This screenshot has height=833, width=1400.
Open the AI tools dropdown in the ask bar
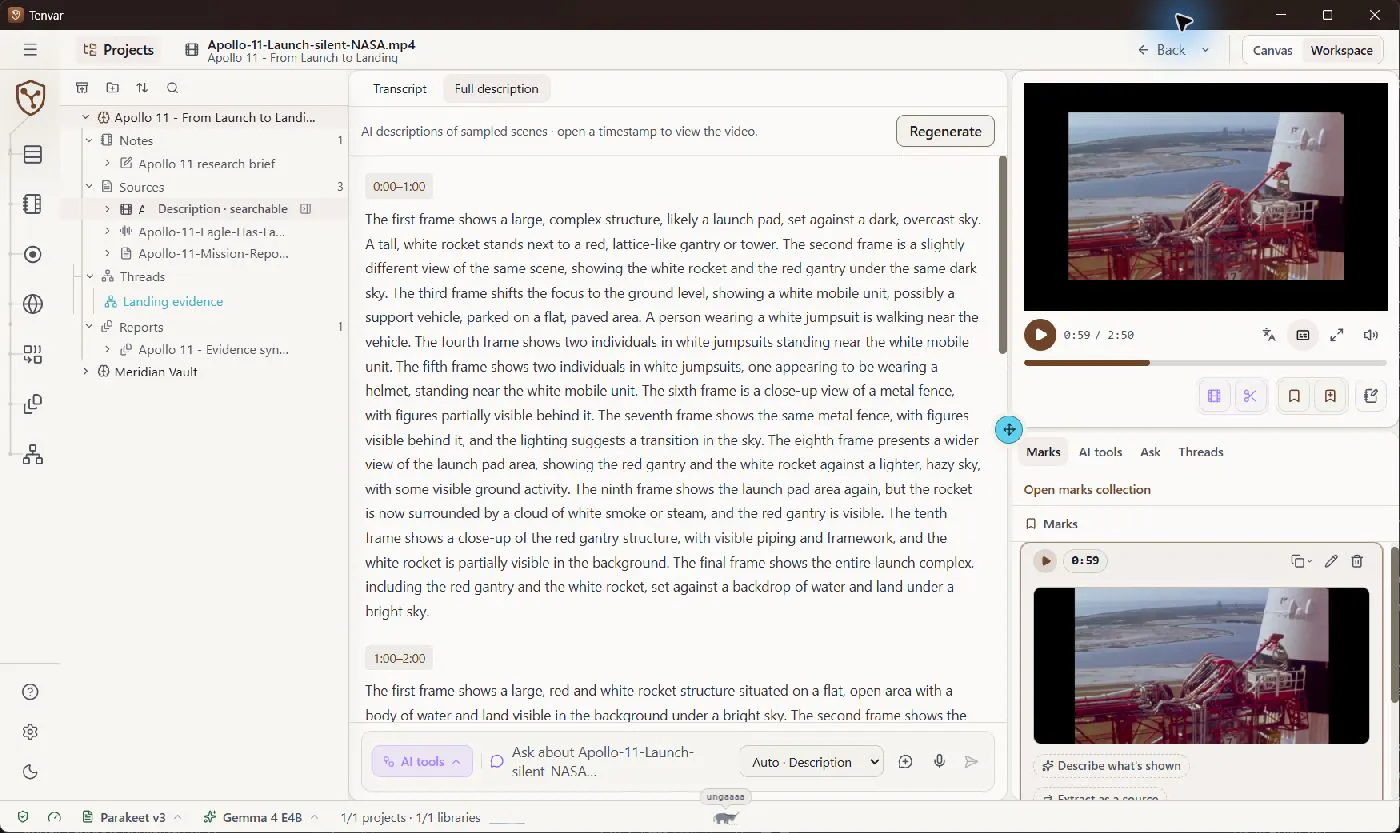421,762
